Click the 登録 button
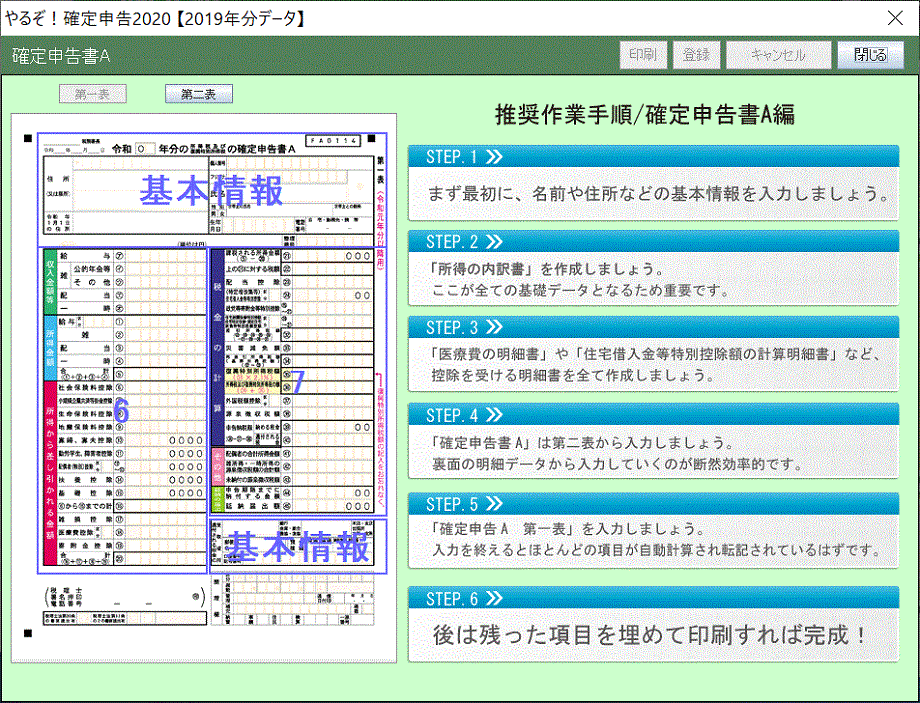920x703 pixels. [x=696, y=55]
